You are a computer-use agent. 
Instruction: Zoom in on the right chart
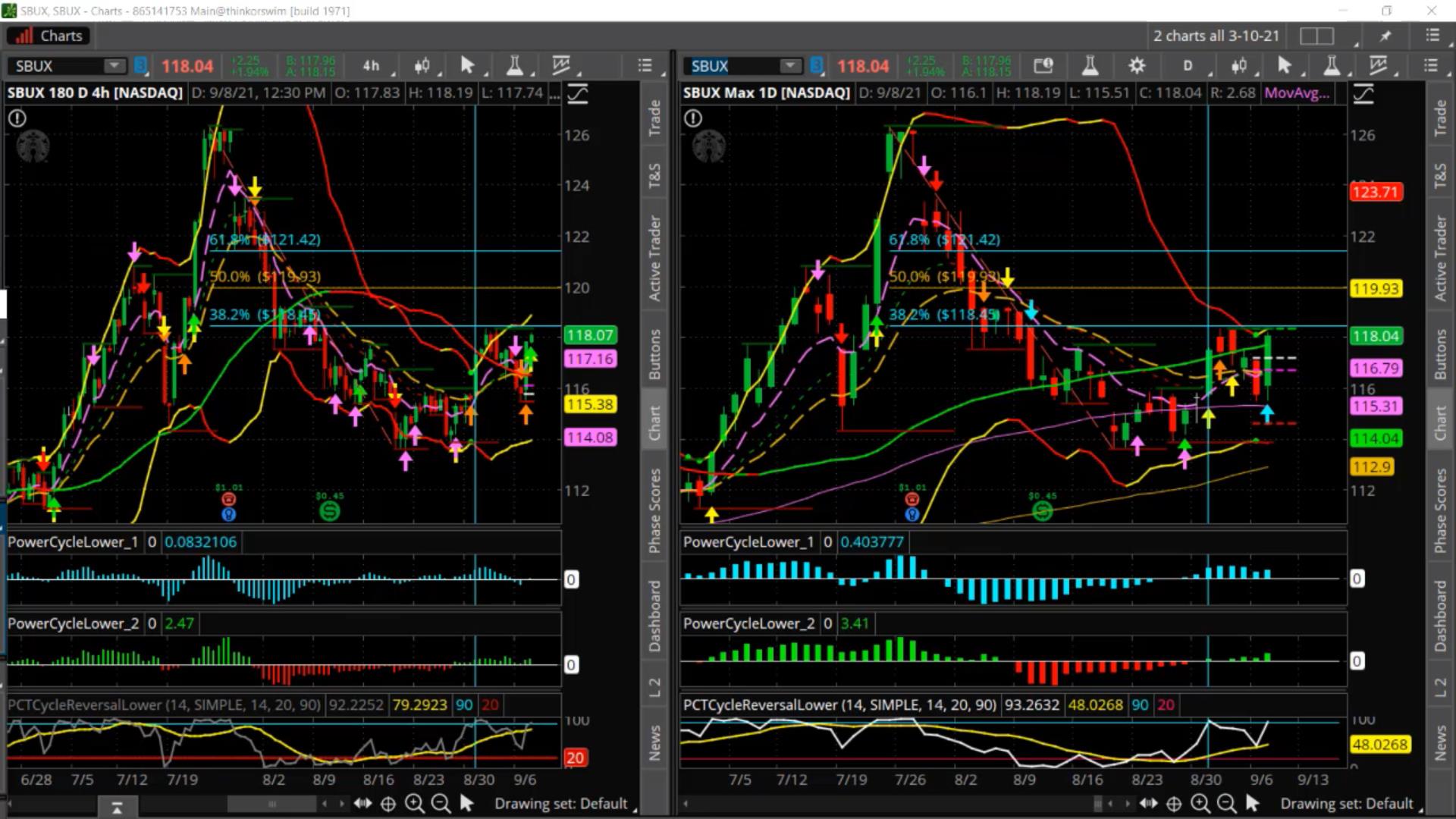point(1200,804)
